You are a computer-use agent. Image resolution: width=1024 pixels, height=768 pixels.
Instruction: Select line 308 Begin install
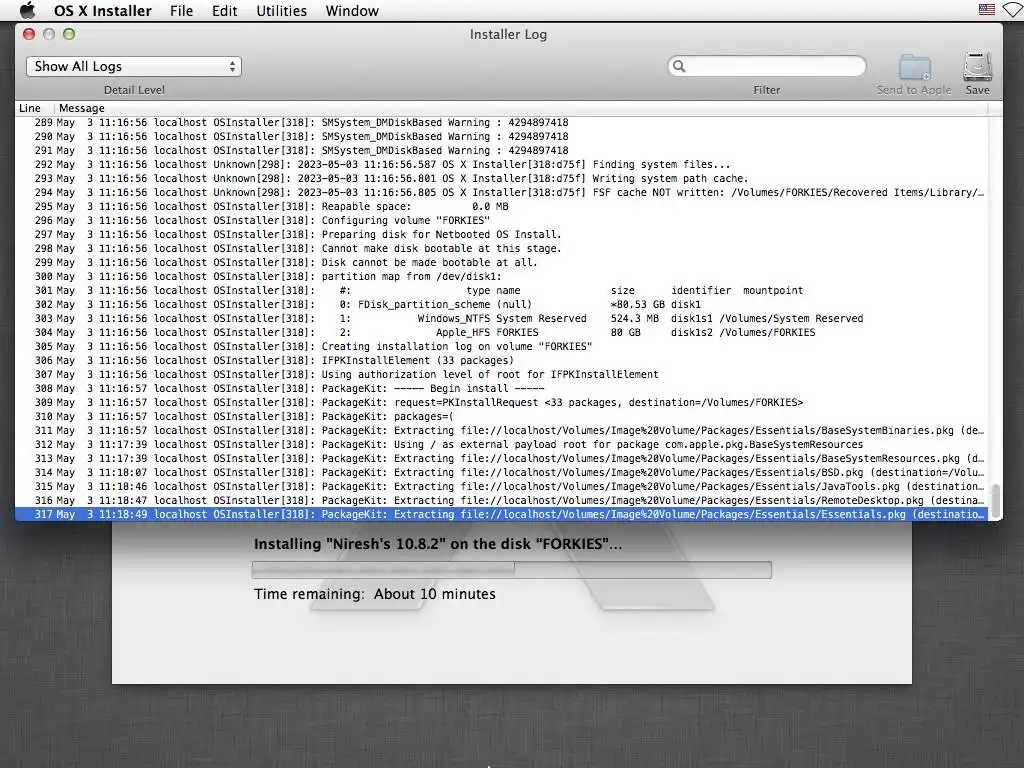(x=502, y=389)
